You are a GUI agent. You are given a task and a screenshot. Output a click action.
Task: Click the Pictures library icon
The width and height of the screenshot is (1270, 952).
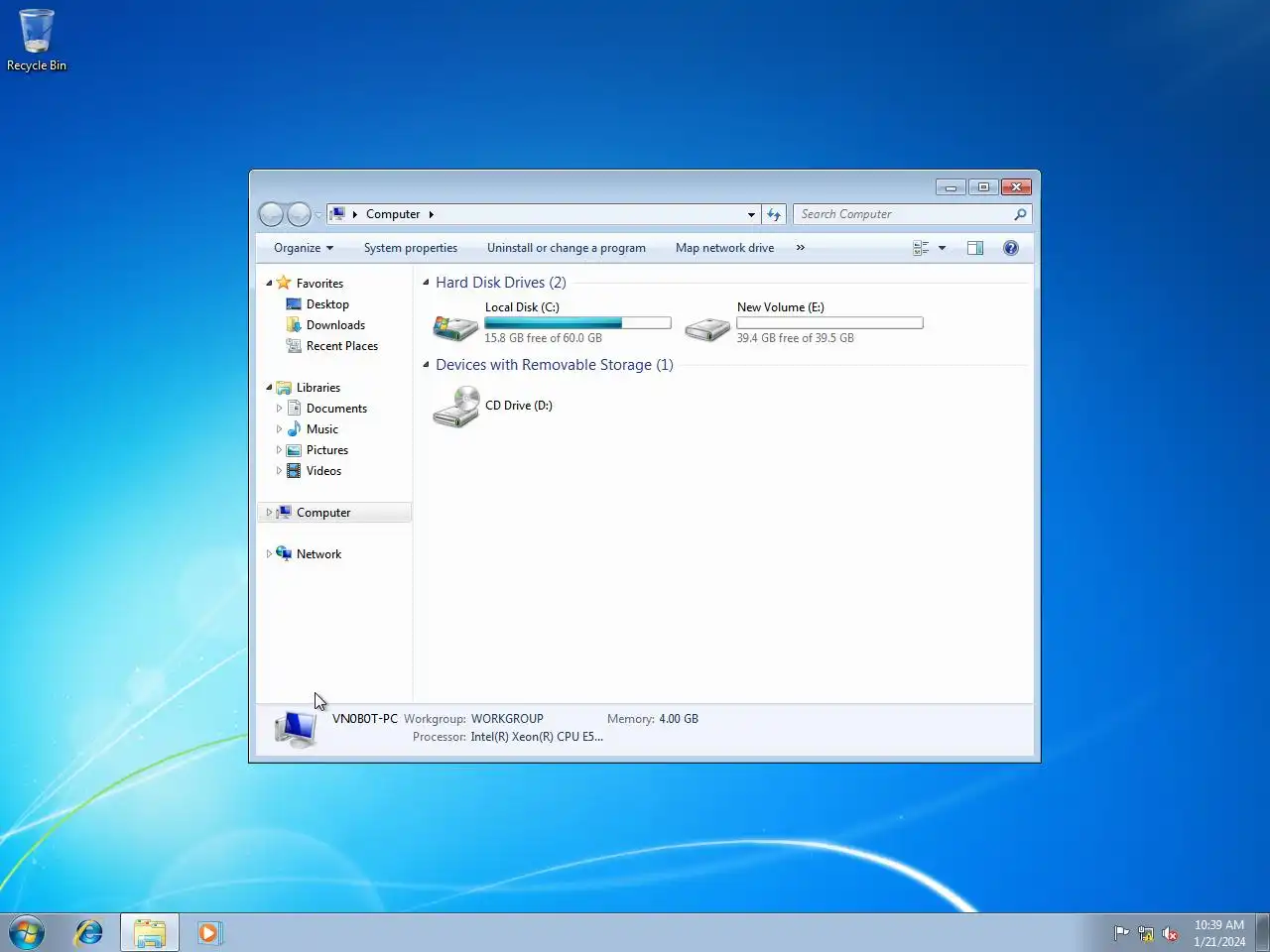click(294, 450)
